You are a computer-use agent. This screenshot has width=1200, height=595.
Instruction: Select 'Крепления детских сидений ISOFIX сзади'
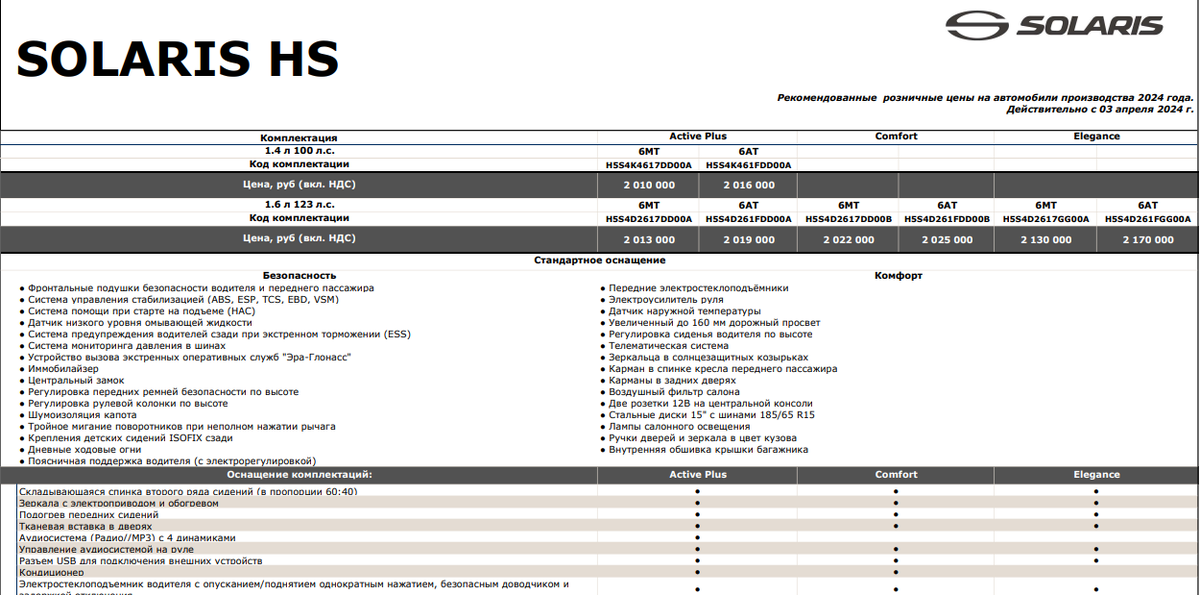(x=131, y=438)
